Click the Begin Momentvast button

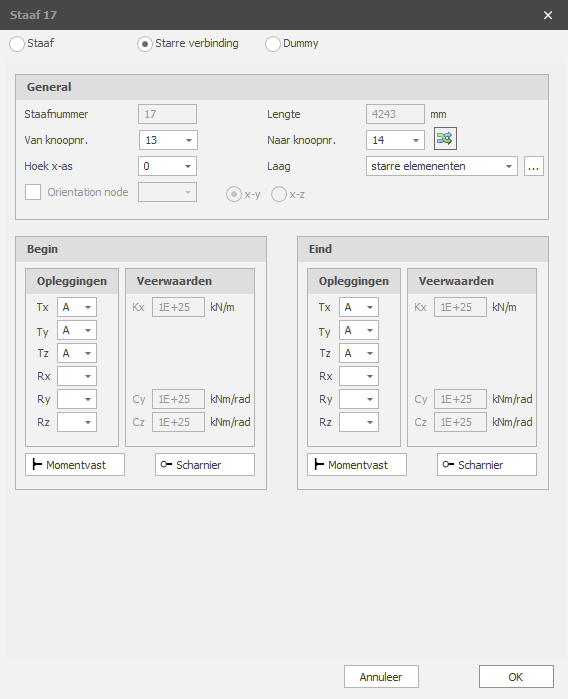[75, 465]
